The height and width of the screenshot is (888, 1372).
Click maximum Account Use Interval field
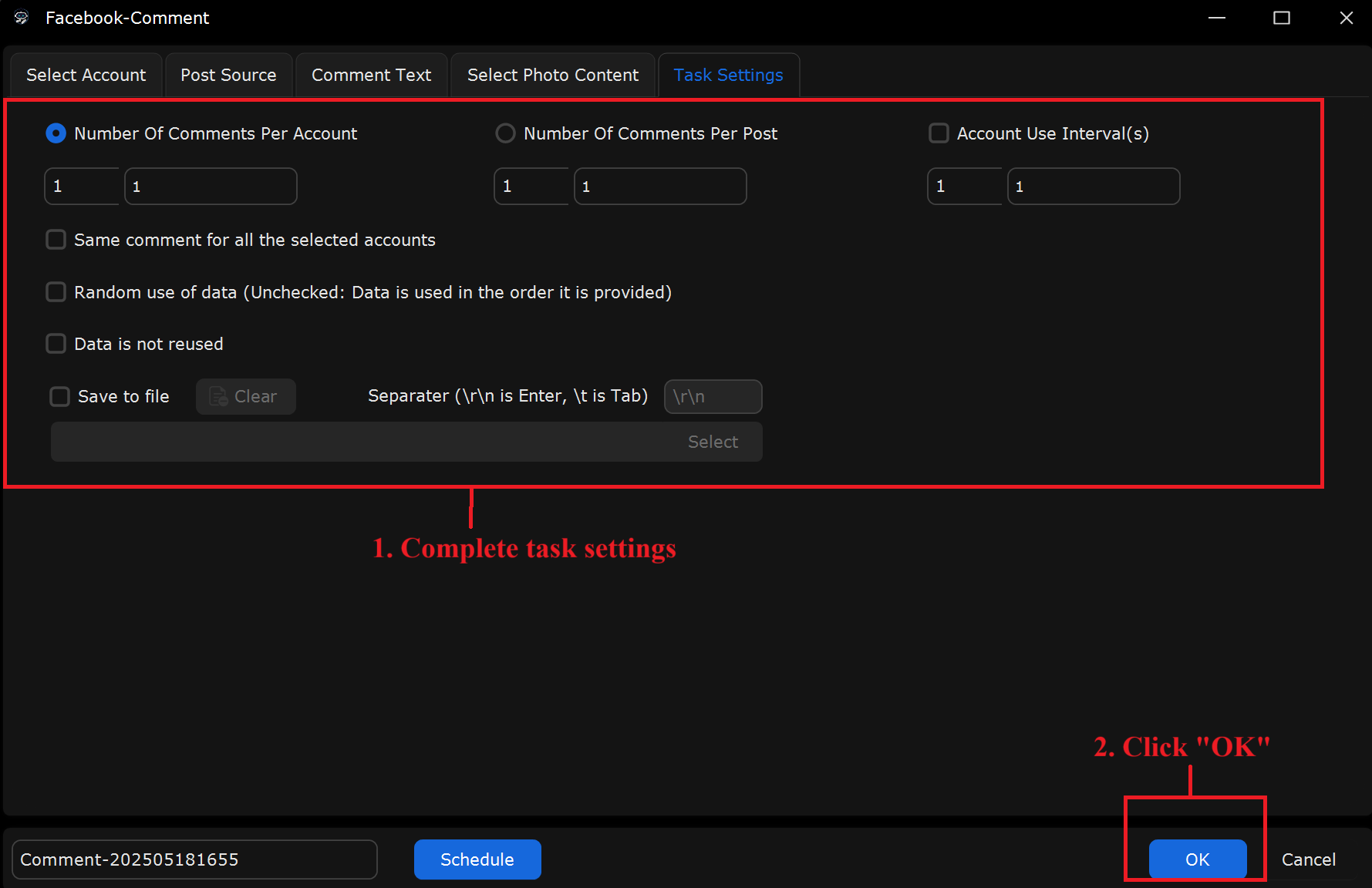(x=1094, y=186)
